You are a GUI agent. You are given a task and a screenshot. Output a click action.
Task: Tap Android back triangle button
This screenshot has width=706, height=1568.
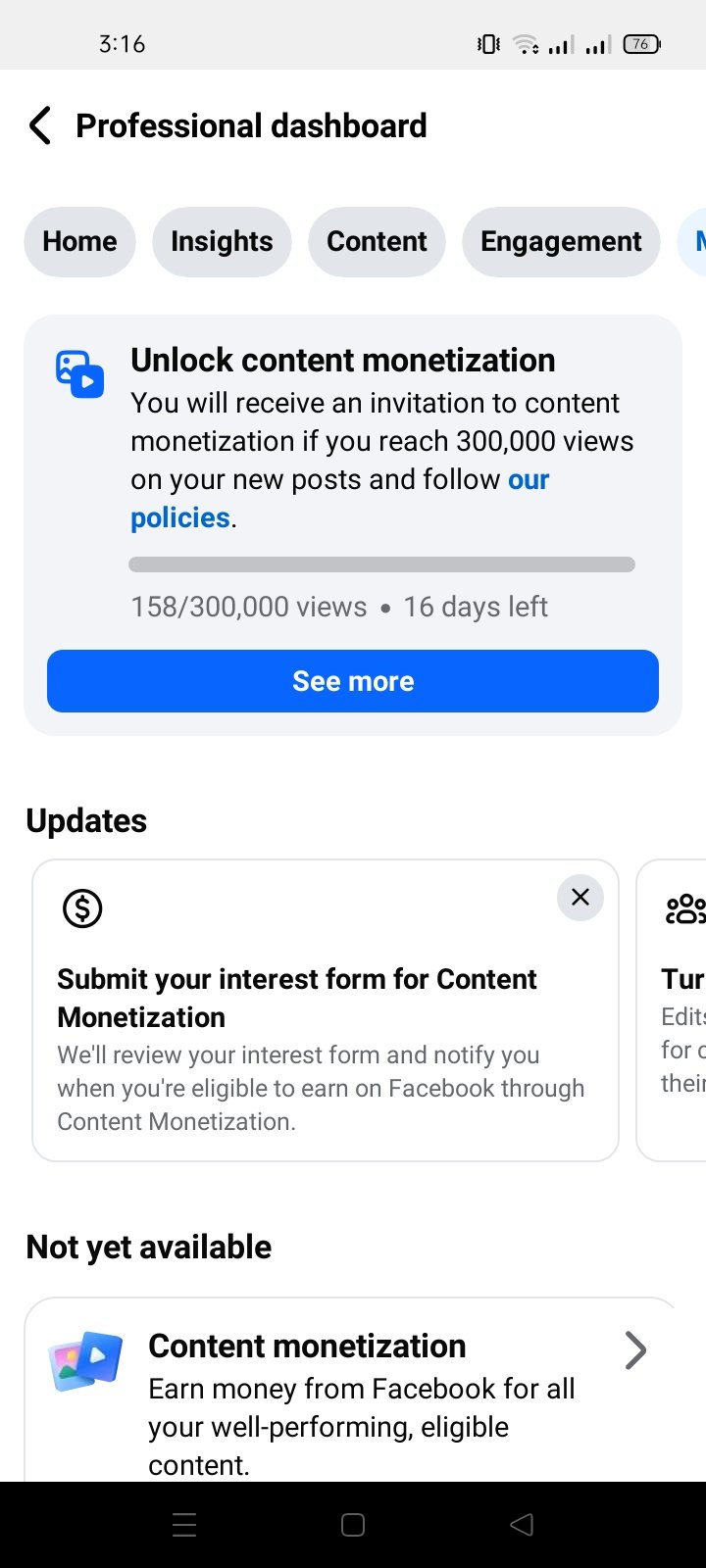[522, 1524]
